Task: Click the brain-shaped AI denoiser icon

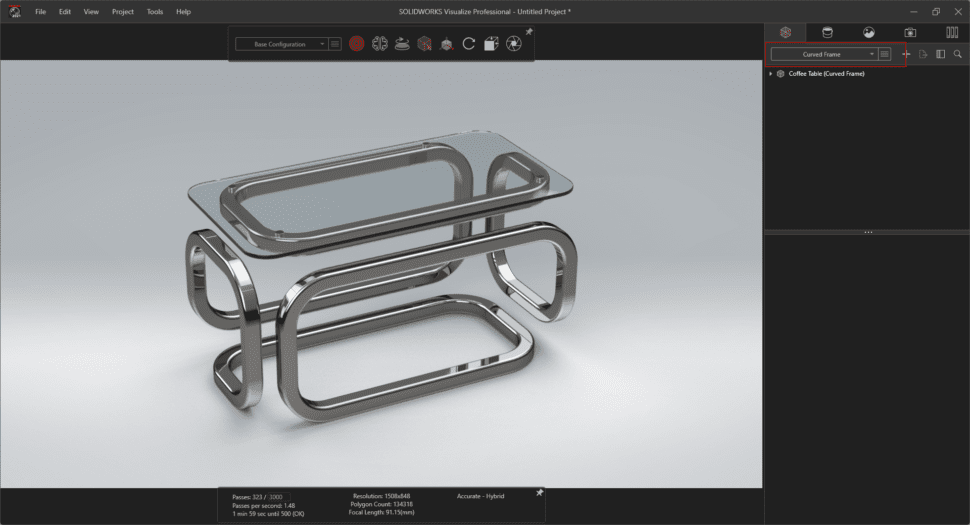Action: point(379,44)
